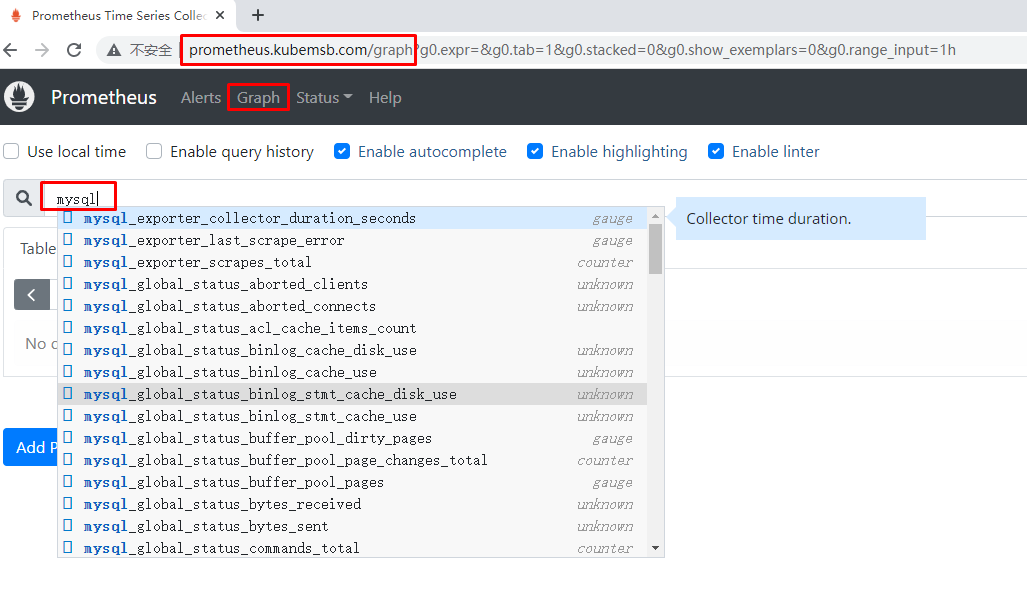The height and width of the screenshot is (595, 1027).
Task: Click icon beside mysql_global_status_buffer_pool_dirty_pages
Action: click(68, 437)
